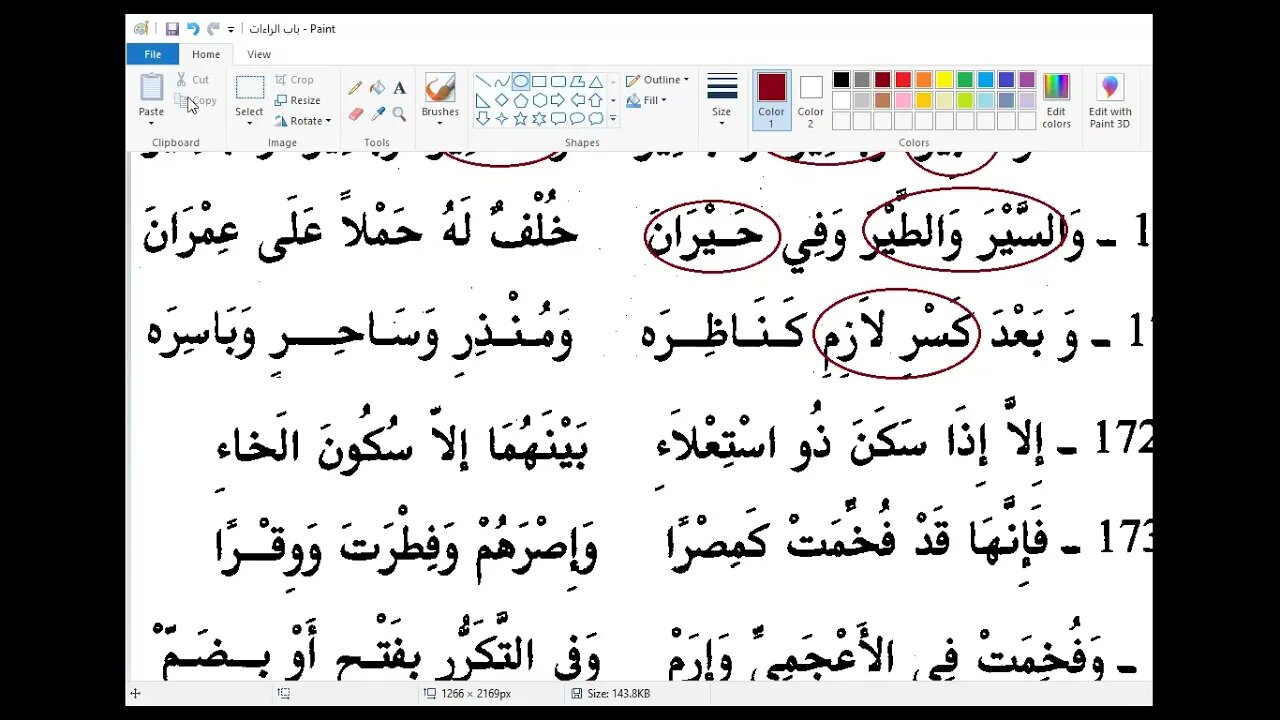
Task: Choose the Five-point star shape
Action: tap(521, 119)
